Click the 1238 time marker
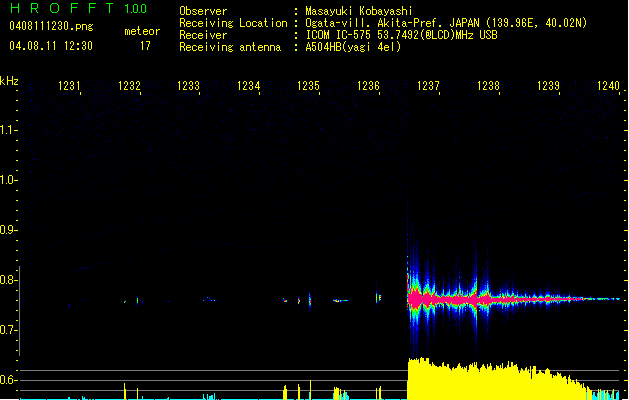Screen dimensions: 629x400 click(x=488, y=86)
